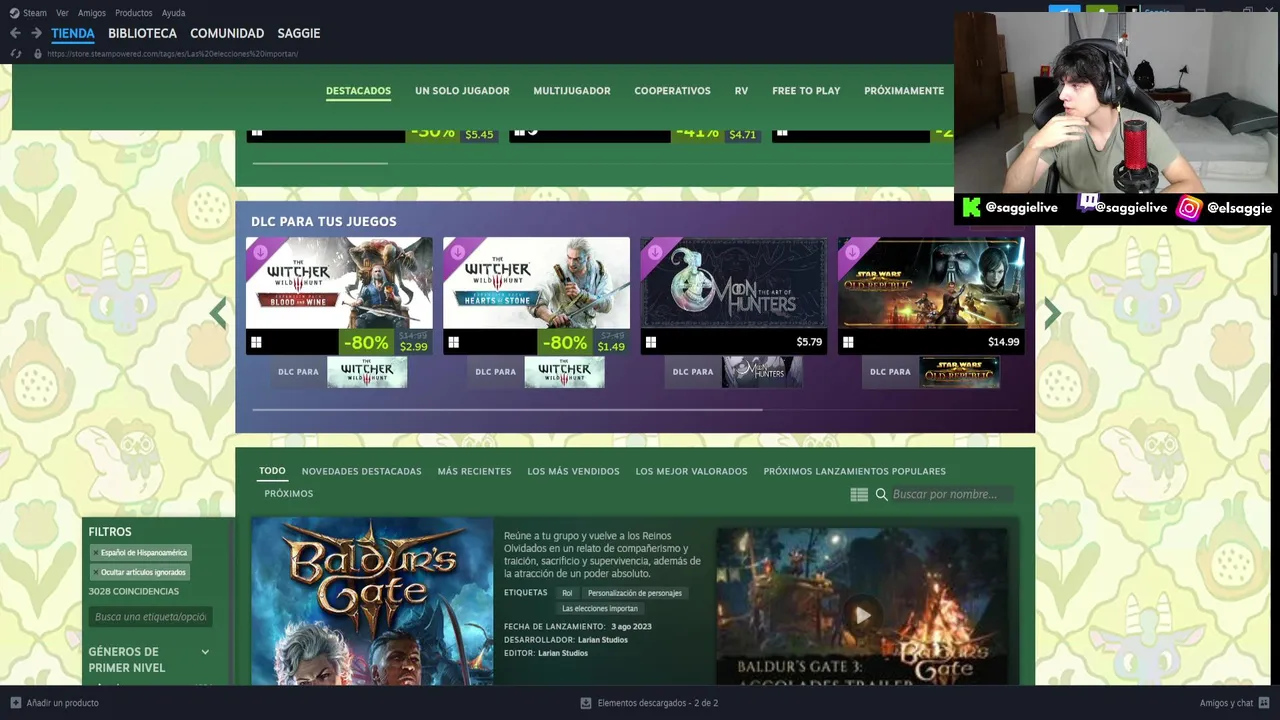The height and width of the screenshot is (720, 1280).
Task: Click the Old Republic base game link
Action: coord(959,372)
